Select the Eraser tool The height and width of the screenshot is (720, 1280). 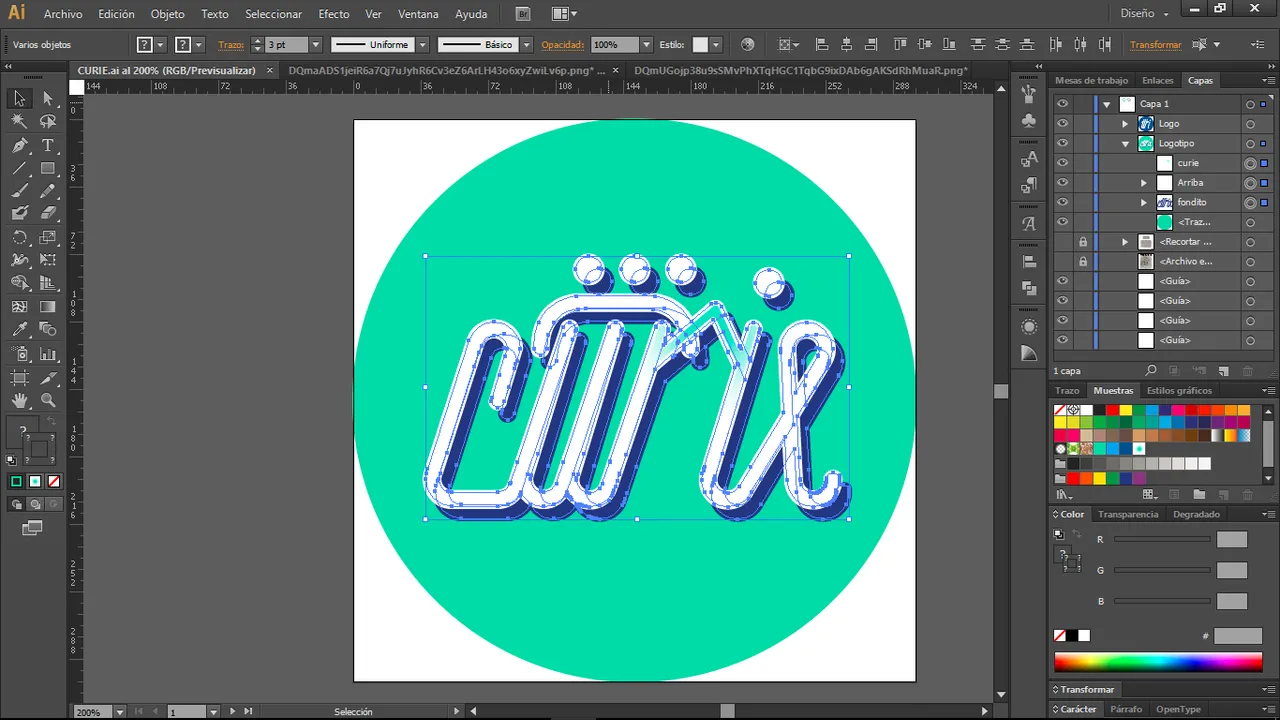pyautogui.click(x=47, y=213)
